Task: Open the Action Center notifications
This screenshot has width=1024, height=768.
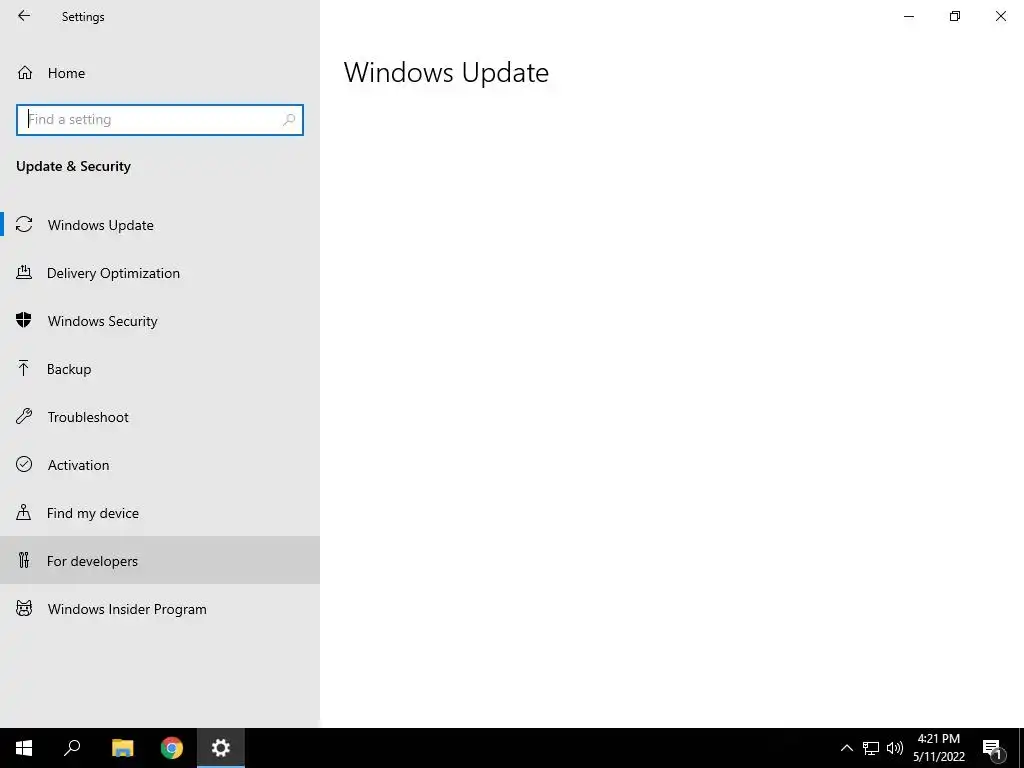Action: (993, 749)
